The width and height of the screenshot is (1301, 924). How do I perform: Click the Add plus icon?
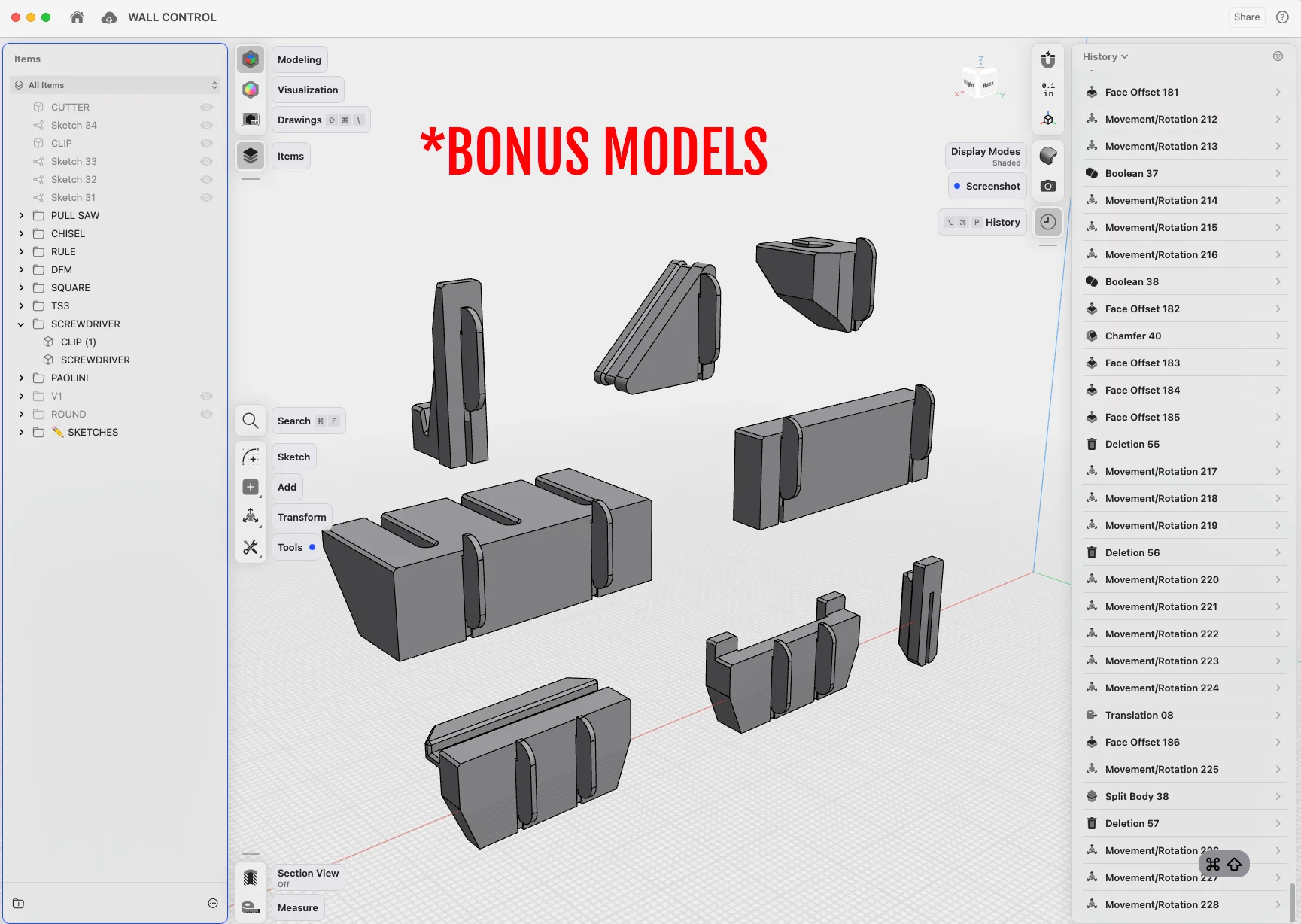coord(251,487)
